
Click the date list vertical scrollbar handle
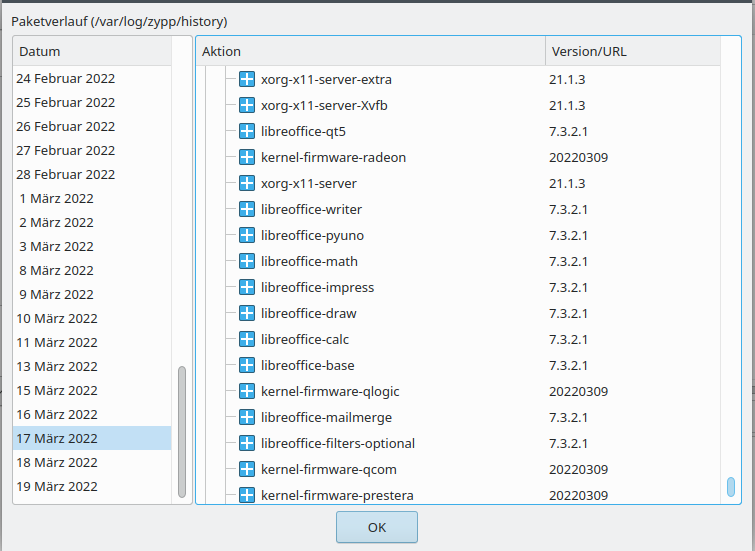click(182, 432)
